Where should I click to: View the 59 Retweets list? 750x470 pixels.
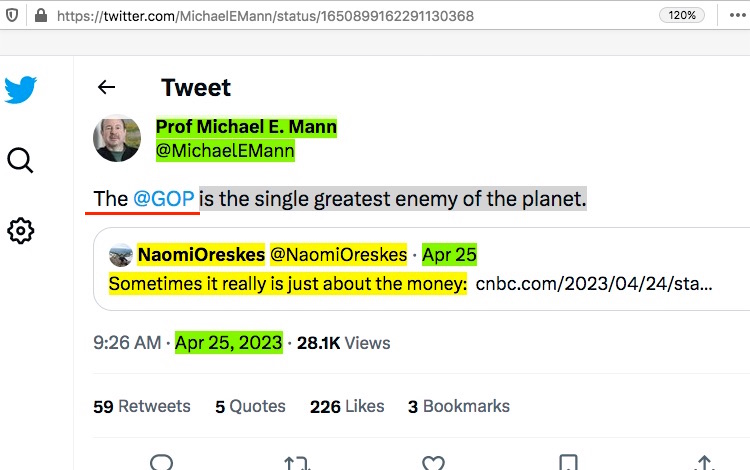point(142,406)
